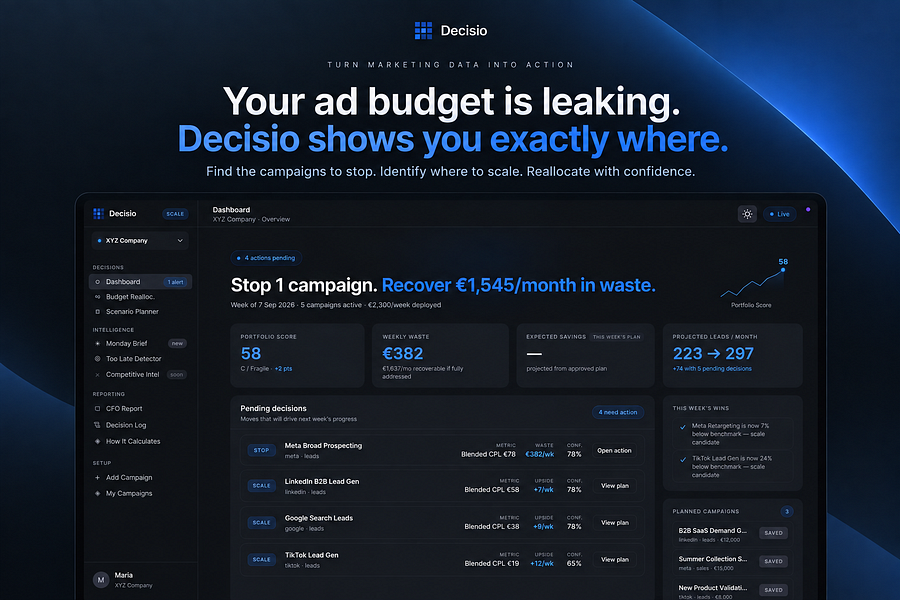Click the Blended CPL €58 metric
Viewport: 900px width, 600px height.
(492, 490)
